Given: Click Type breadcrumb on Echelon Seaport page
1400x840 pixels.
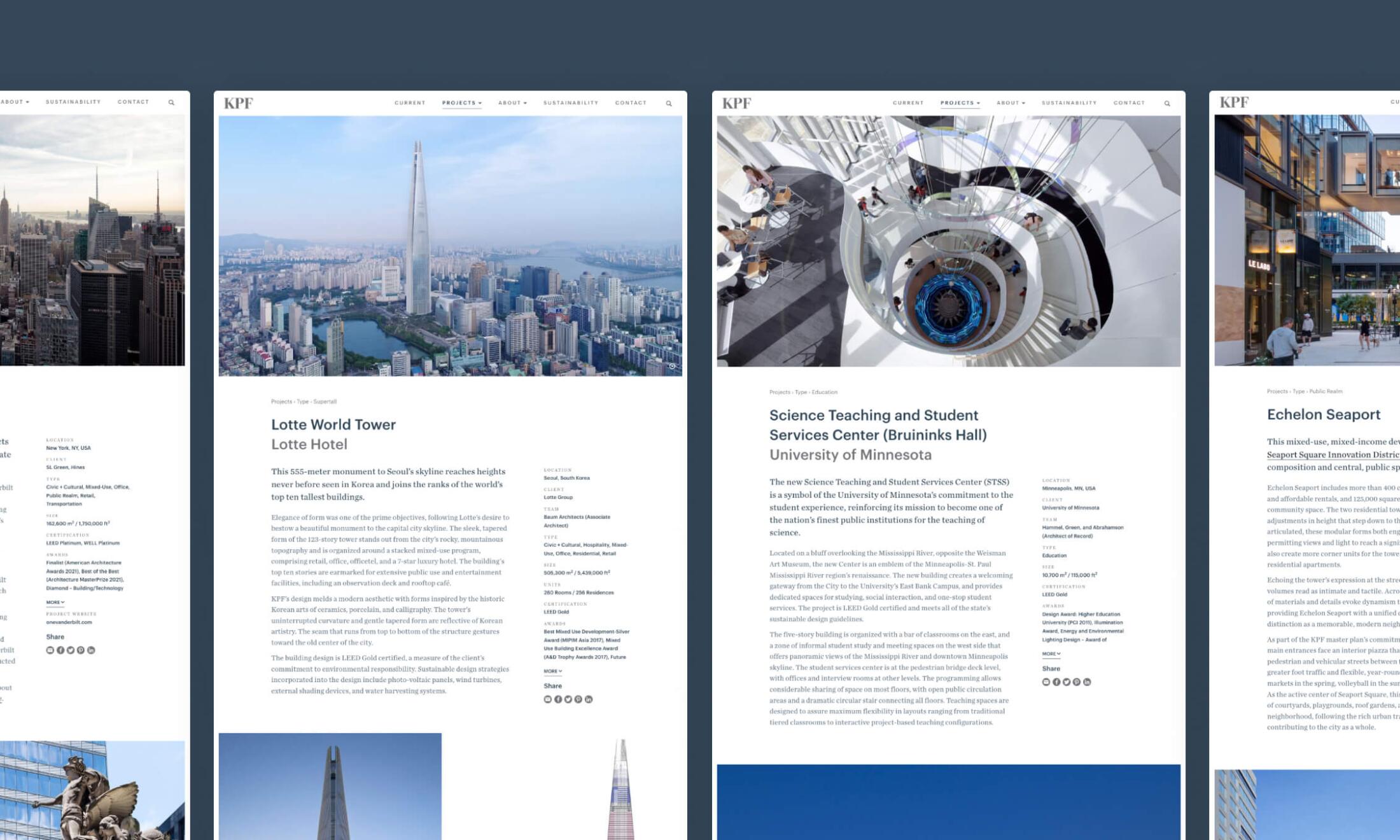Looking at the screenshot, I should (x=1298, y=391).
